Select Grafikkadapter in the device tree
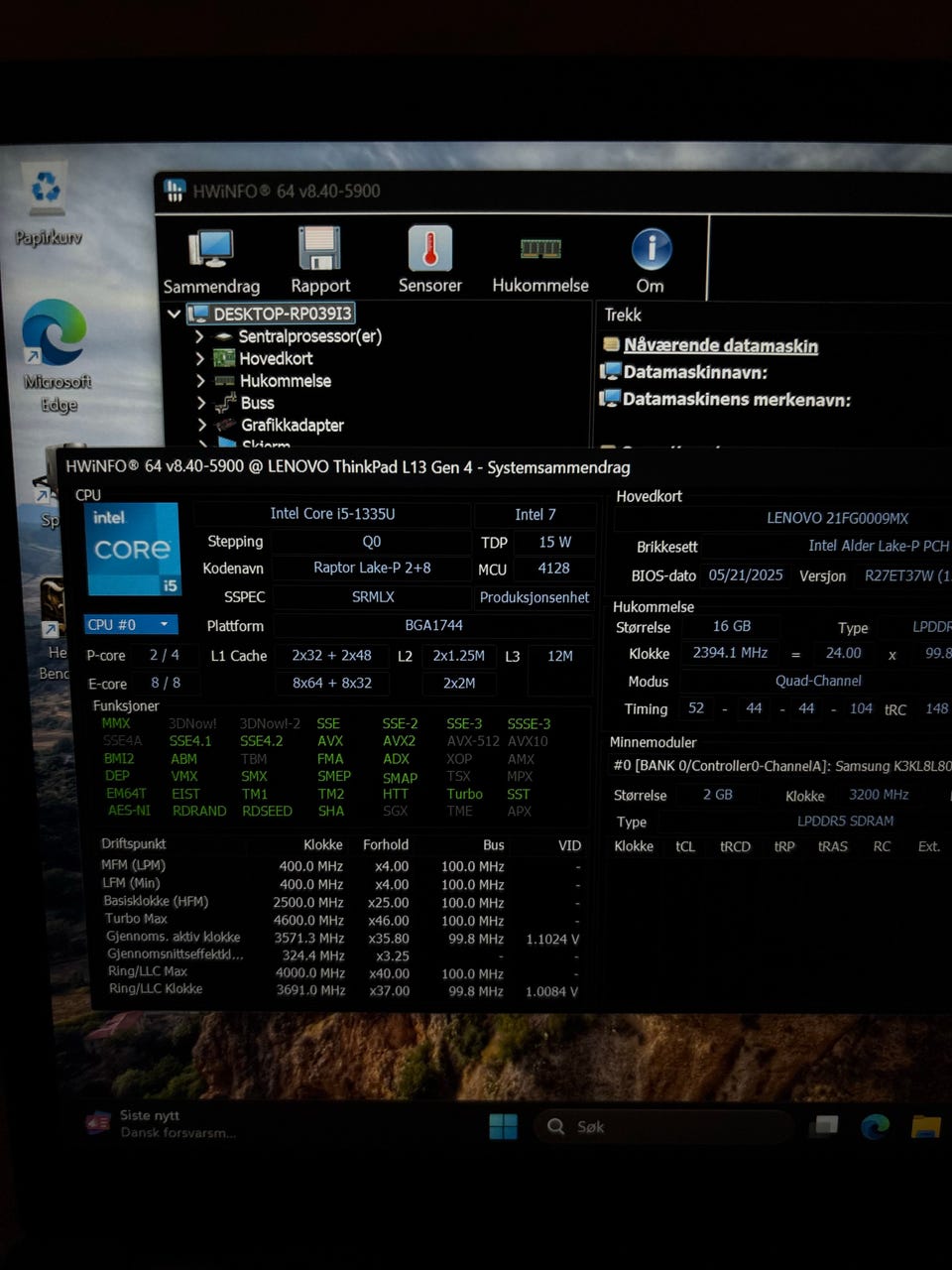952x1270 pixels. [292, 425]
